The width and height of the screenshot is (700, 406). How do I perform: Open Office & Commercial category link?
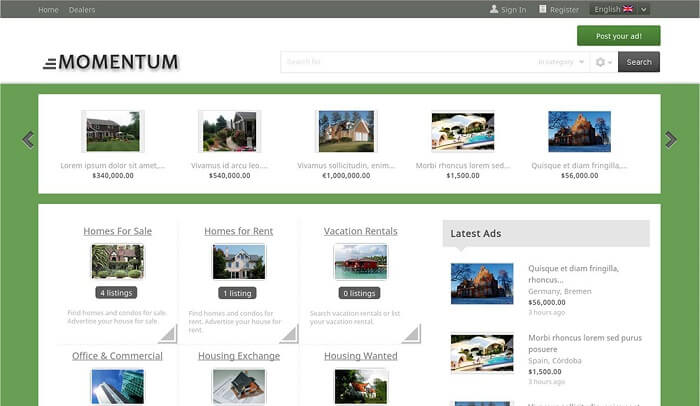tap(117, 356)
